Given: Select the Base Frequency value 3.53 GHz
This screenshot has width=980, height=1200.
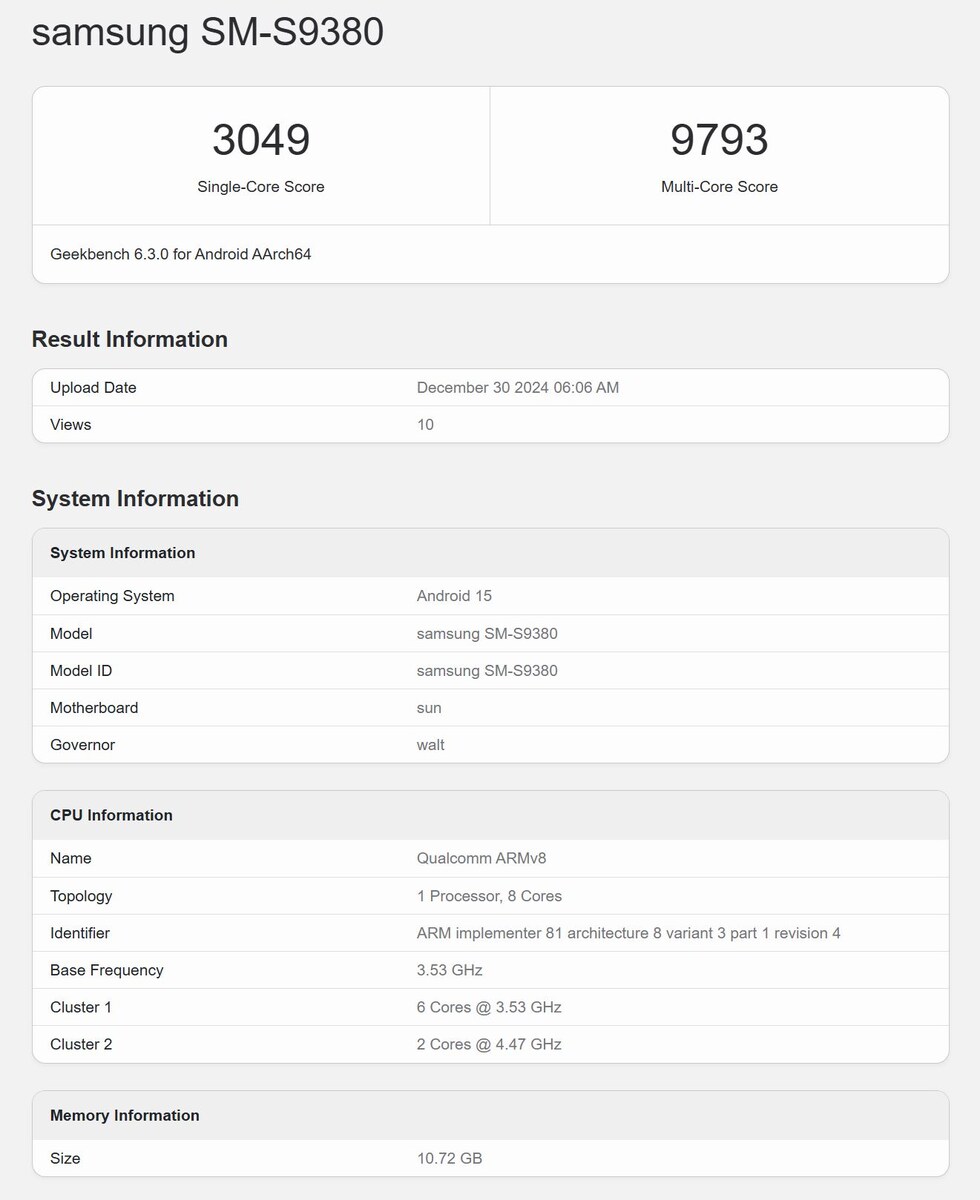Looking at the screenshot, I should [449, 969].
